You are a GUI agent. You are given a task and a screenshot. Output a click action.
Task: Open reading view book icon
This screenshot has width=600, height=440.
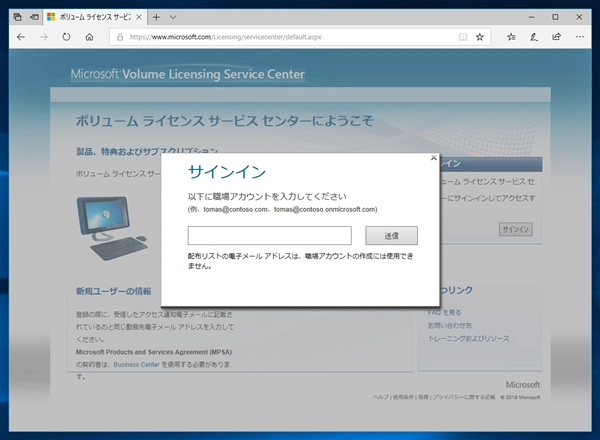click(463, 37)
